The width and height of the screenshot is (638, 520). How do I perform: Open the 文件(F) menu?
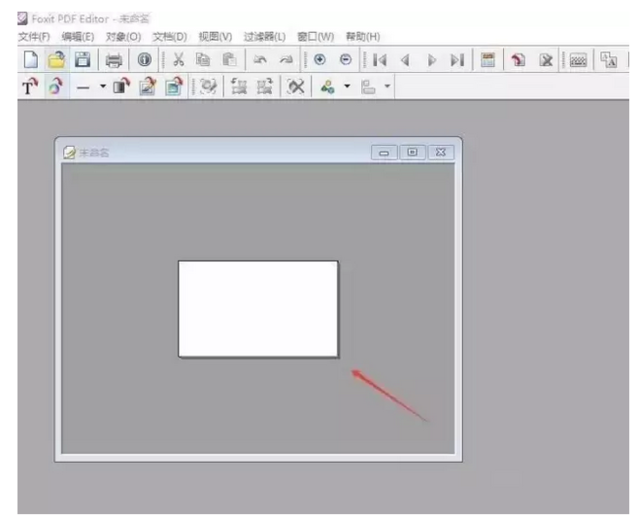(34, 37)
